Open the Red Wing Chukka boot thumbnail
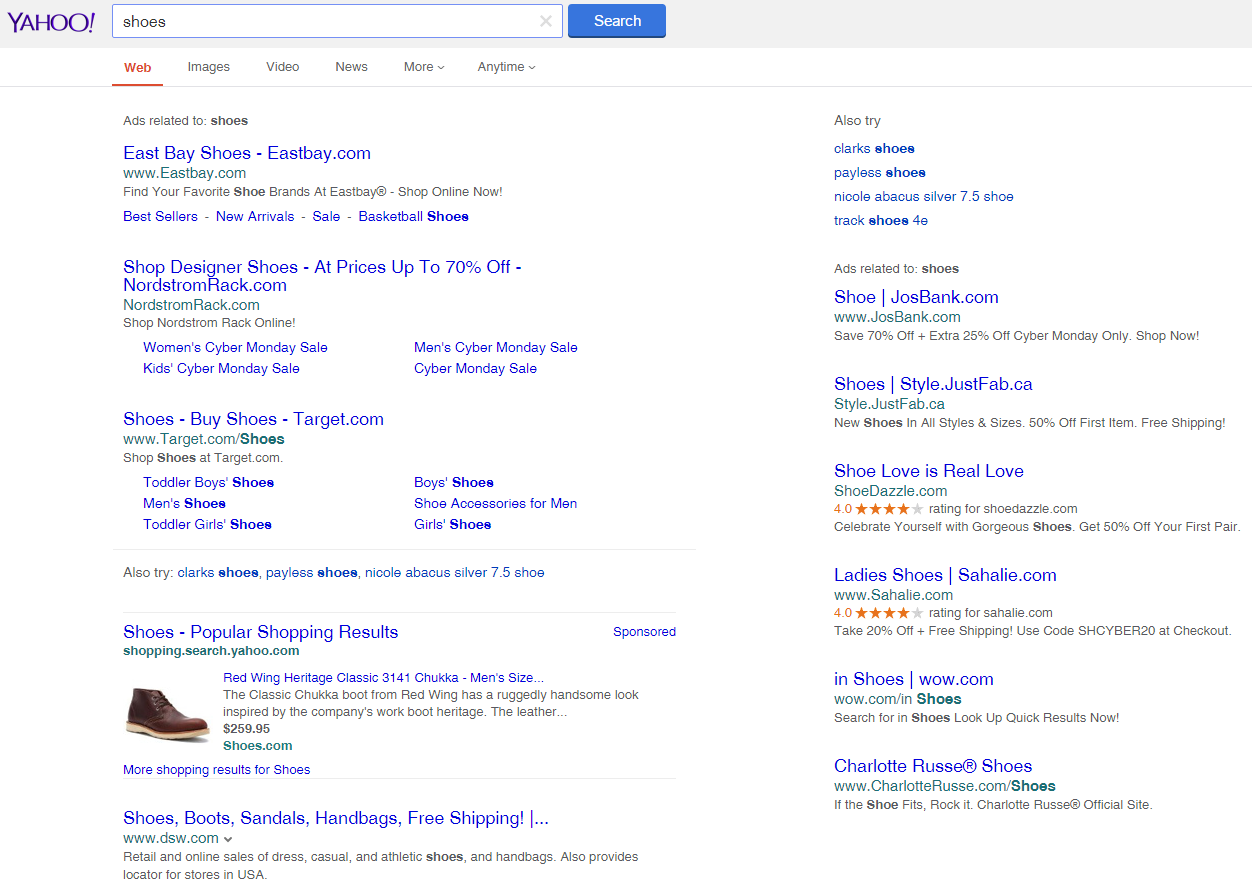This screenshot has height=886, width=1252. 168,713
